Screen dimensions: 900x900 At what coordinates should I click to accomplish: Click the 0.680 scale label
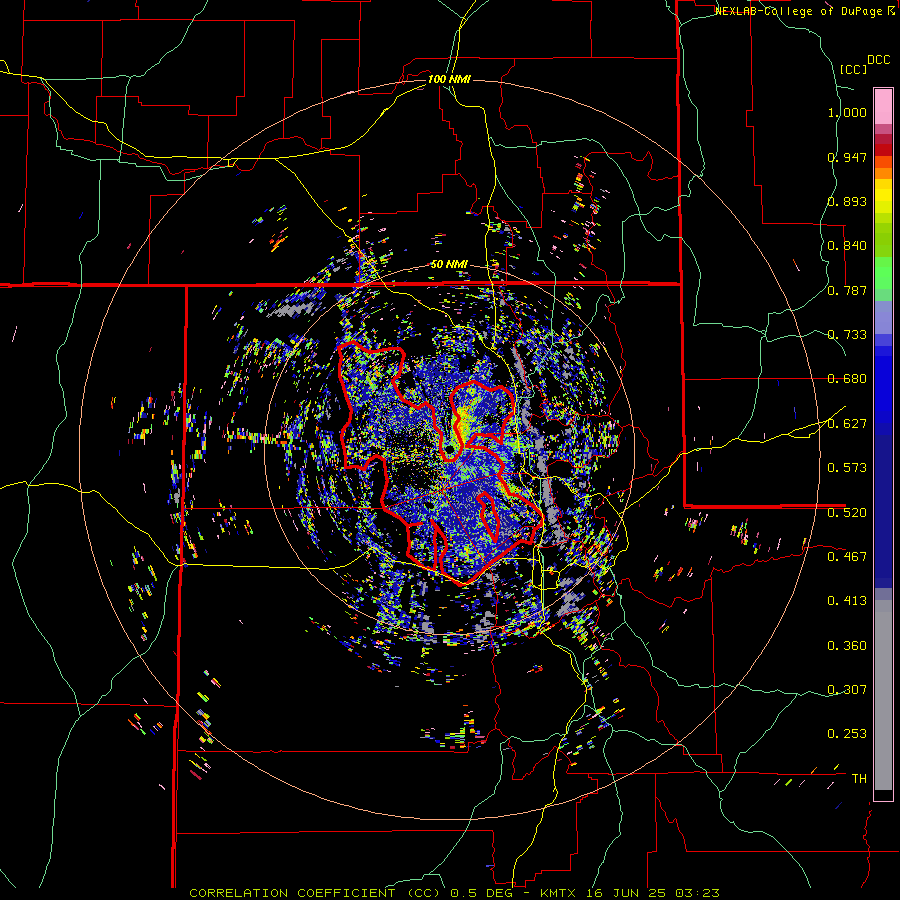[847, 379]
